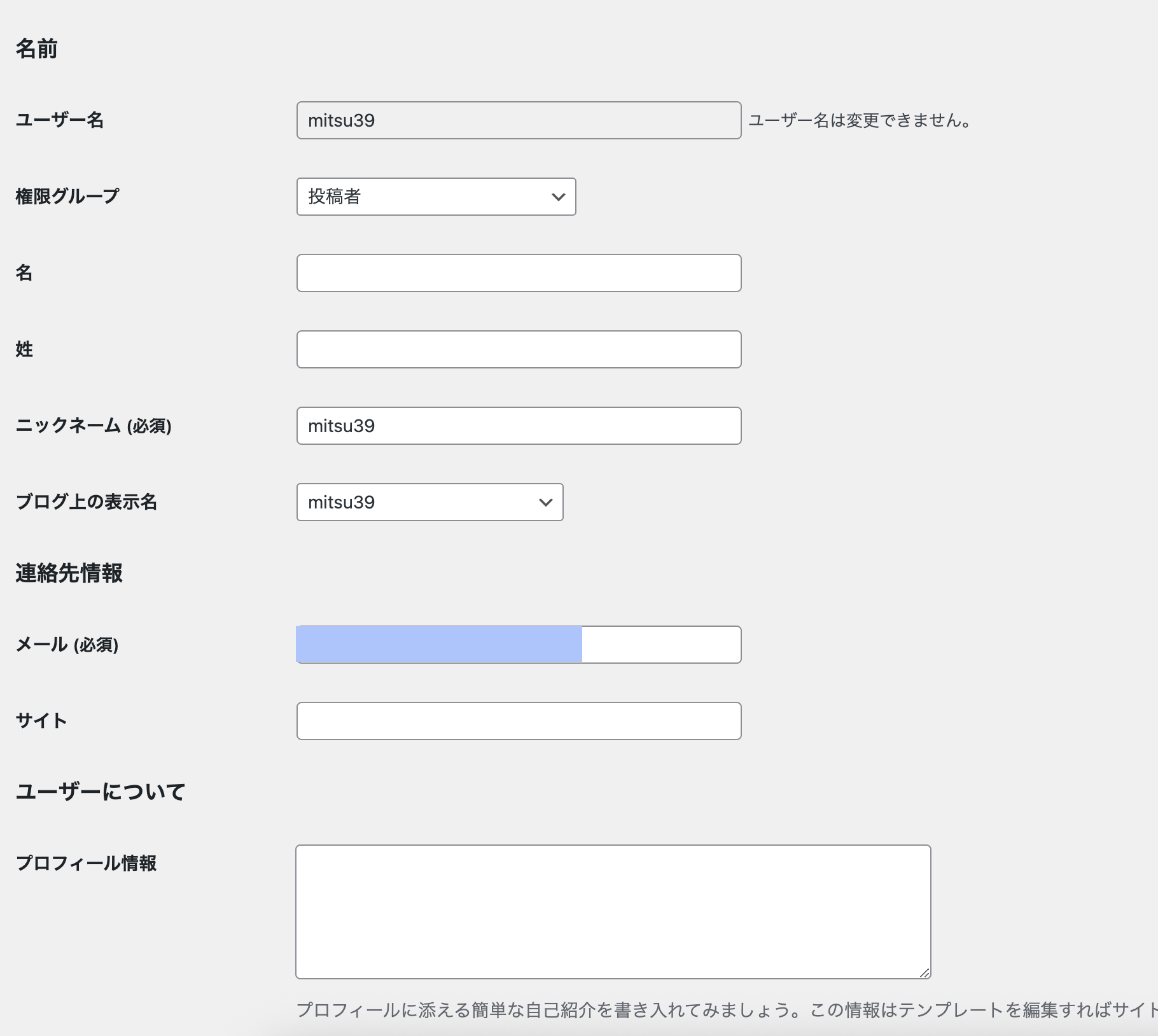Click the ニックネーム input field

pos(519,426)
